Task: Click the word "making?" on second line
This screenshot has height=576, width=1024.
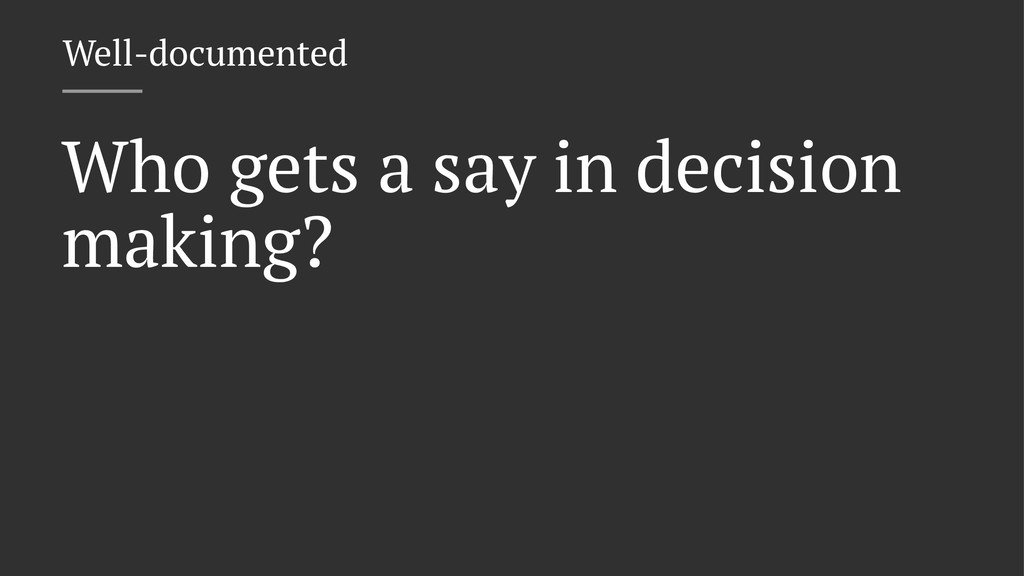Action: (x=196, y=246)
